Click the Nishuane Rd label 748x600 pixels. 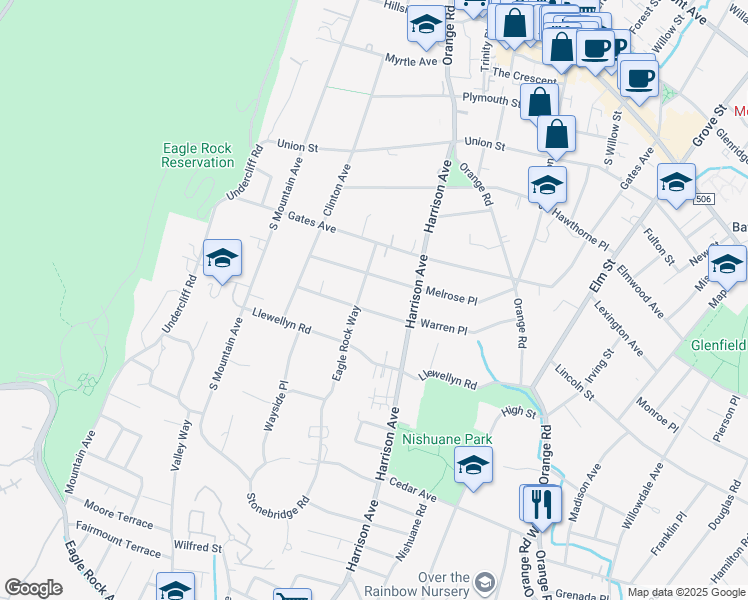click(x=411, y=532)
